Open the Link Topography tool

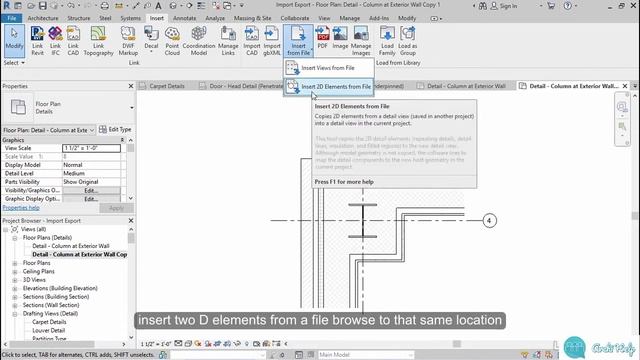click(x=98, y=41)
